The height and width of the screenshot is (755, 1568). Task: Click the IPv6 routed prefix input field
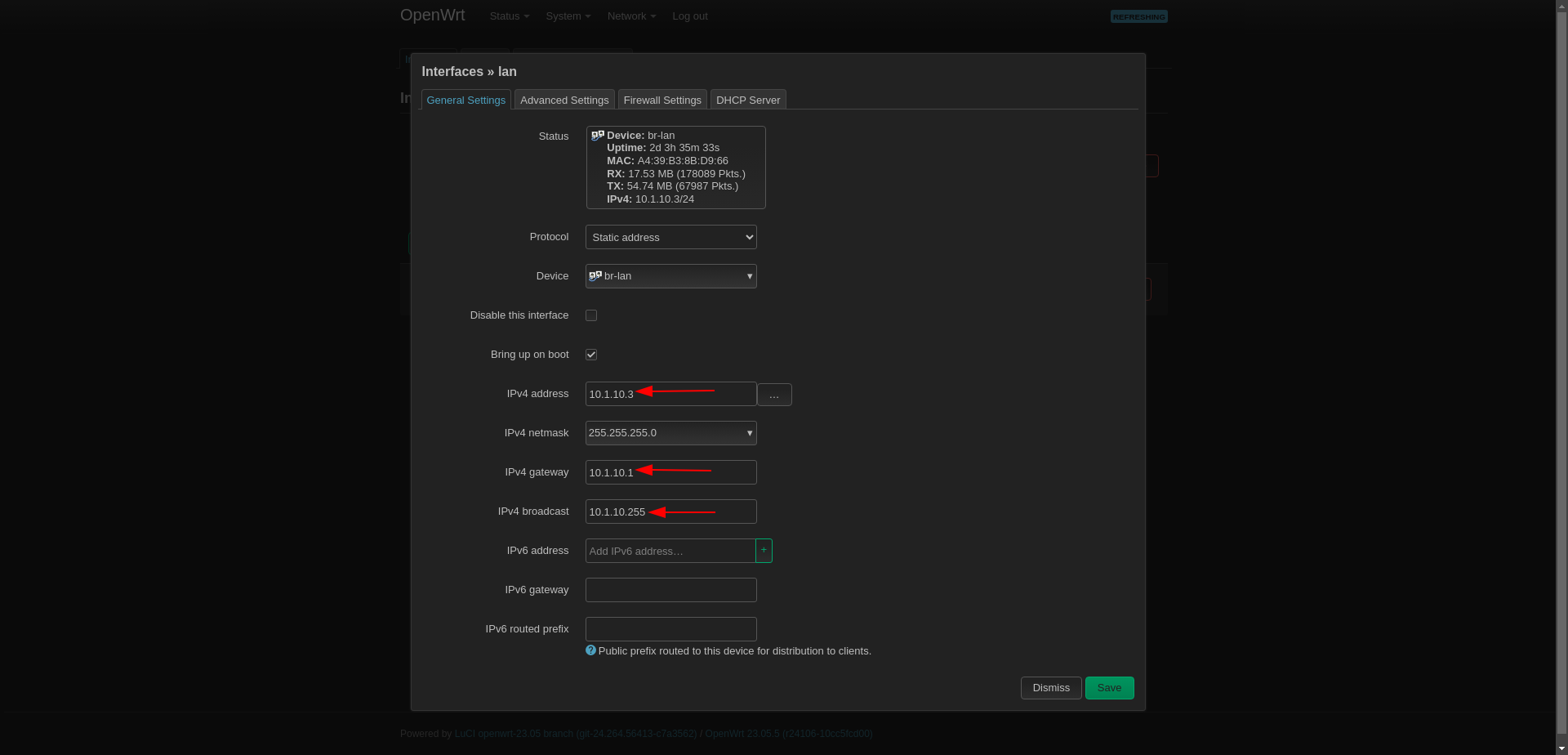pos(671,629)
